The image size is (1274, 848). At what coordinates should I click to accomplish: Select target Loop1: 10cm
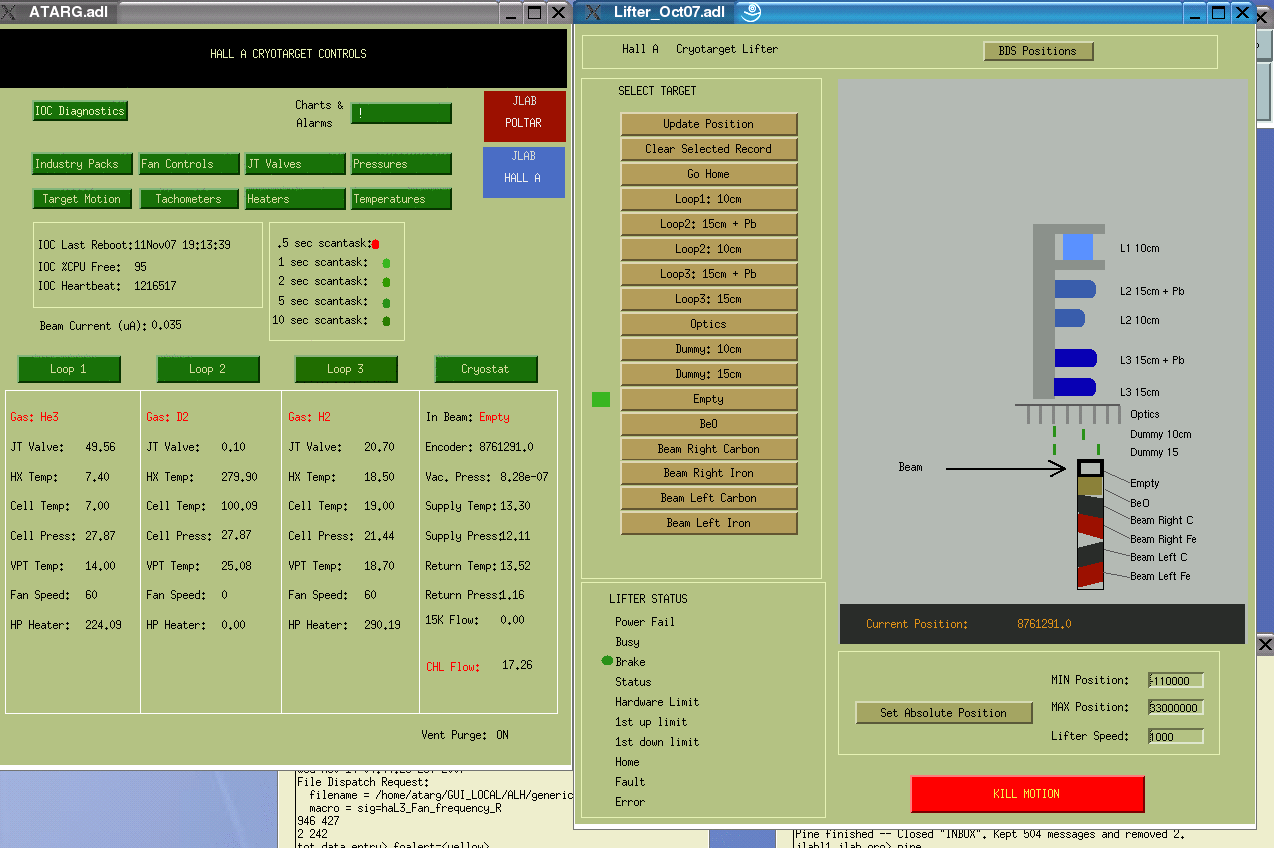pos(709,199)
